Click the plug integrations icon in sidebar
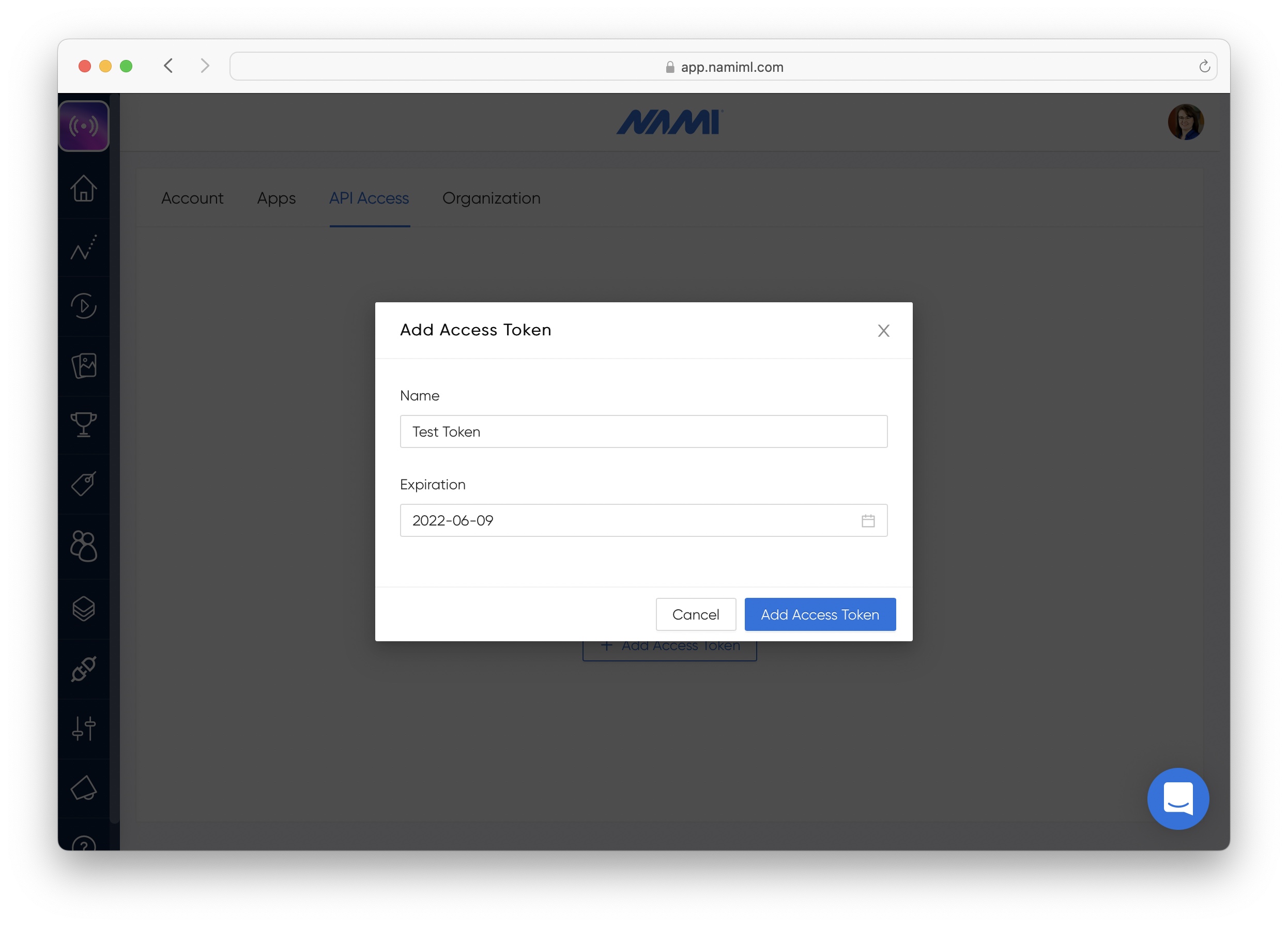1288x927 pixels. click(84, 669)
